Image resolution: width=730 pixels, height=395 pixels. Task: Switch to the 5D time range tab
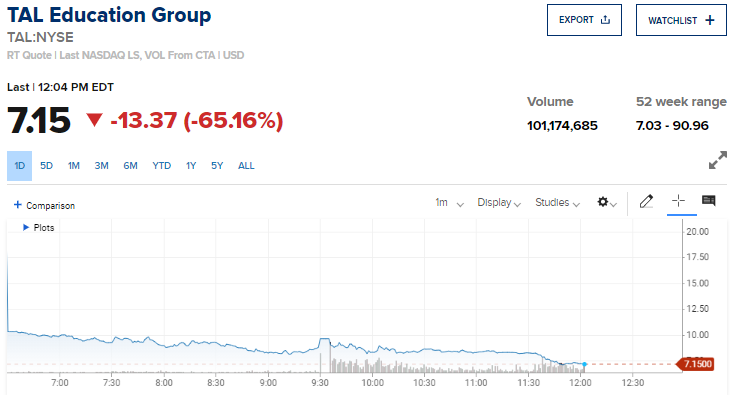[46, 166]
